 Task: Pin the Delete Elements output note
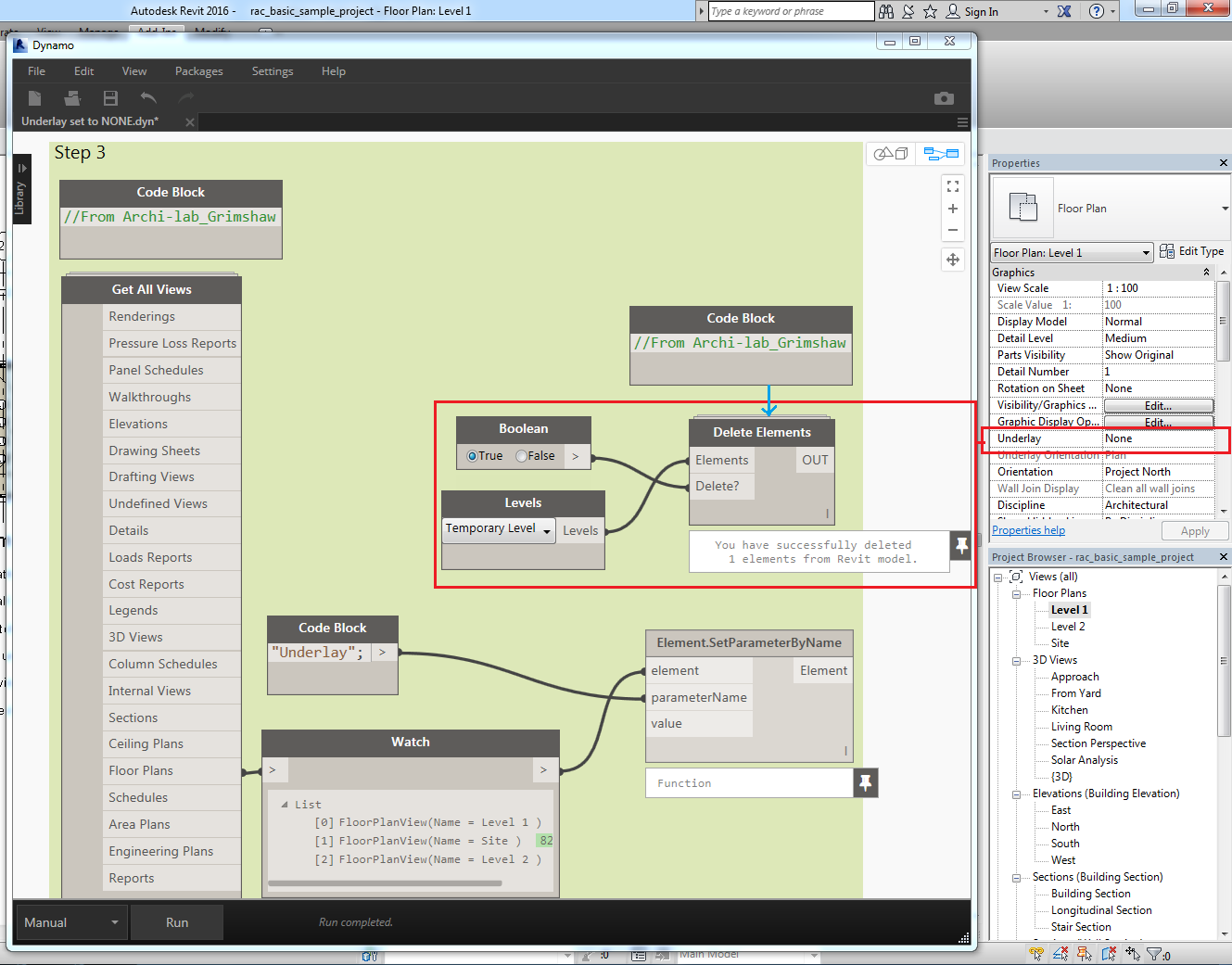[x=961, y=545]
